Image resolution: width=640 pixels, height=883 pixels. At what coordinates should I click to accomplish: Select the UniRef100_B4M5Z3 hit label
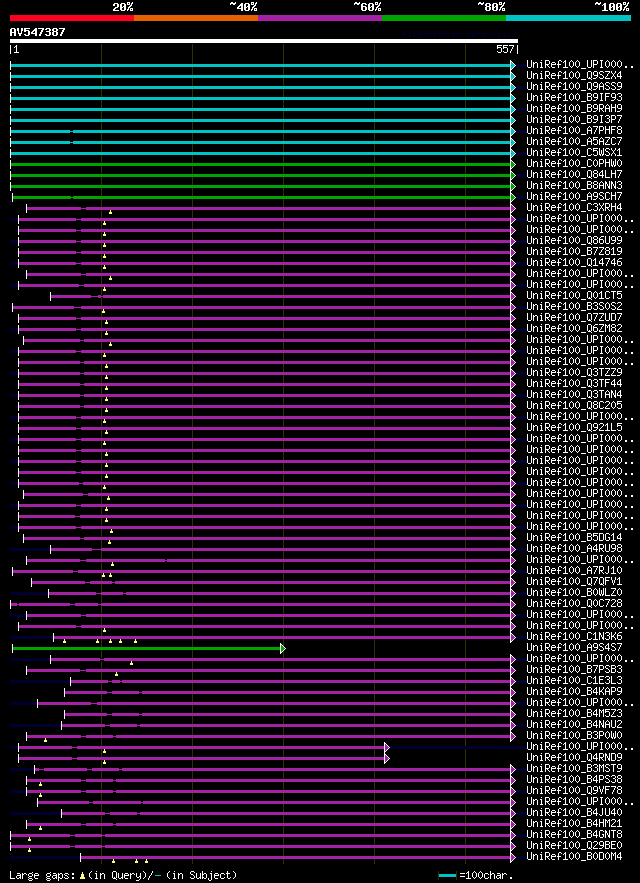pyautogui.click(x=574, y=714)
